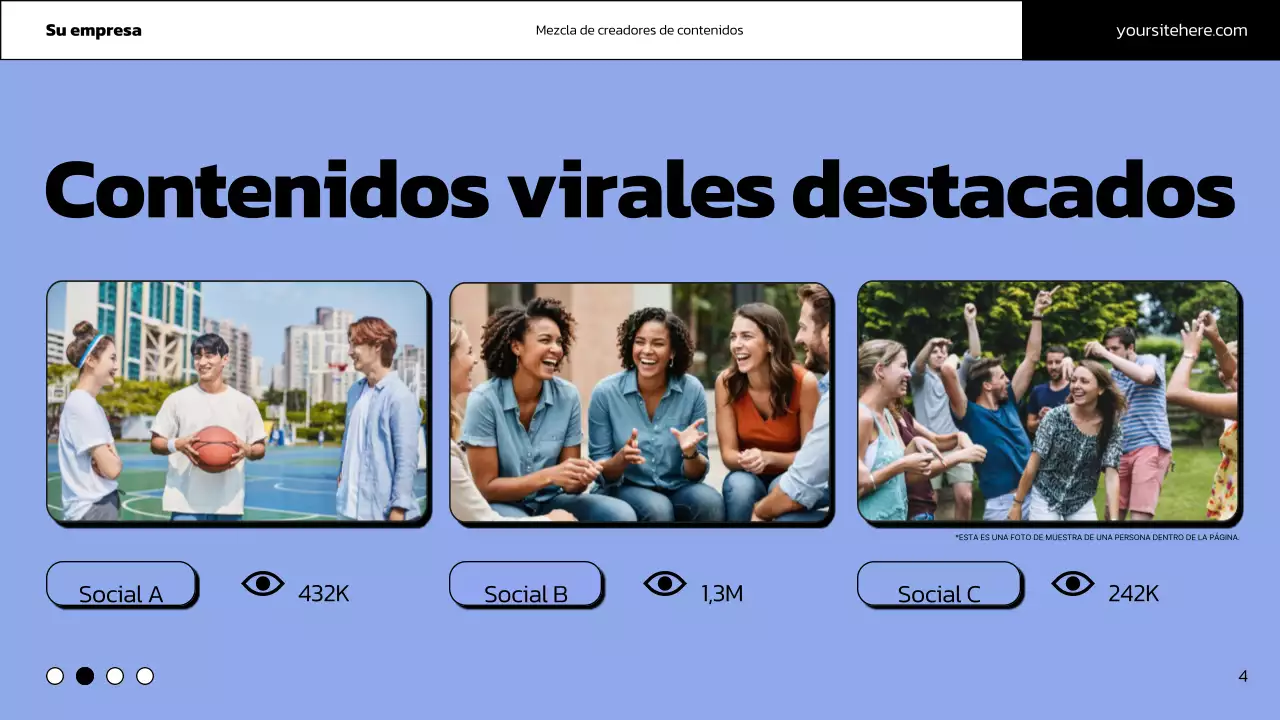
Task: Click the eye icon next to 1,3M
Action: tap(667, 583)
